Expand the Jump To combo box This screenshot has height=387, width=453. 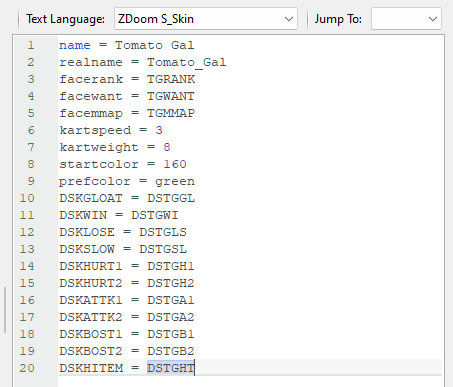tap(406, 19)
